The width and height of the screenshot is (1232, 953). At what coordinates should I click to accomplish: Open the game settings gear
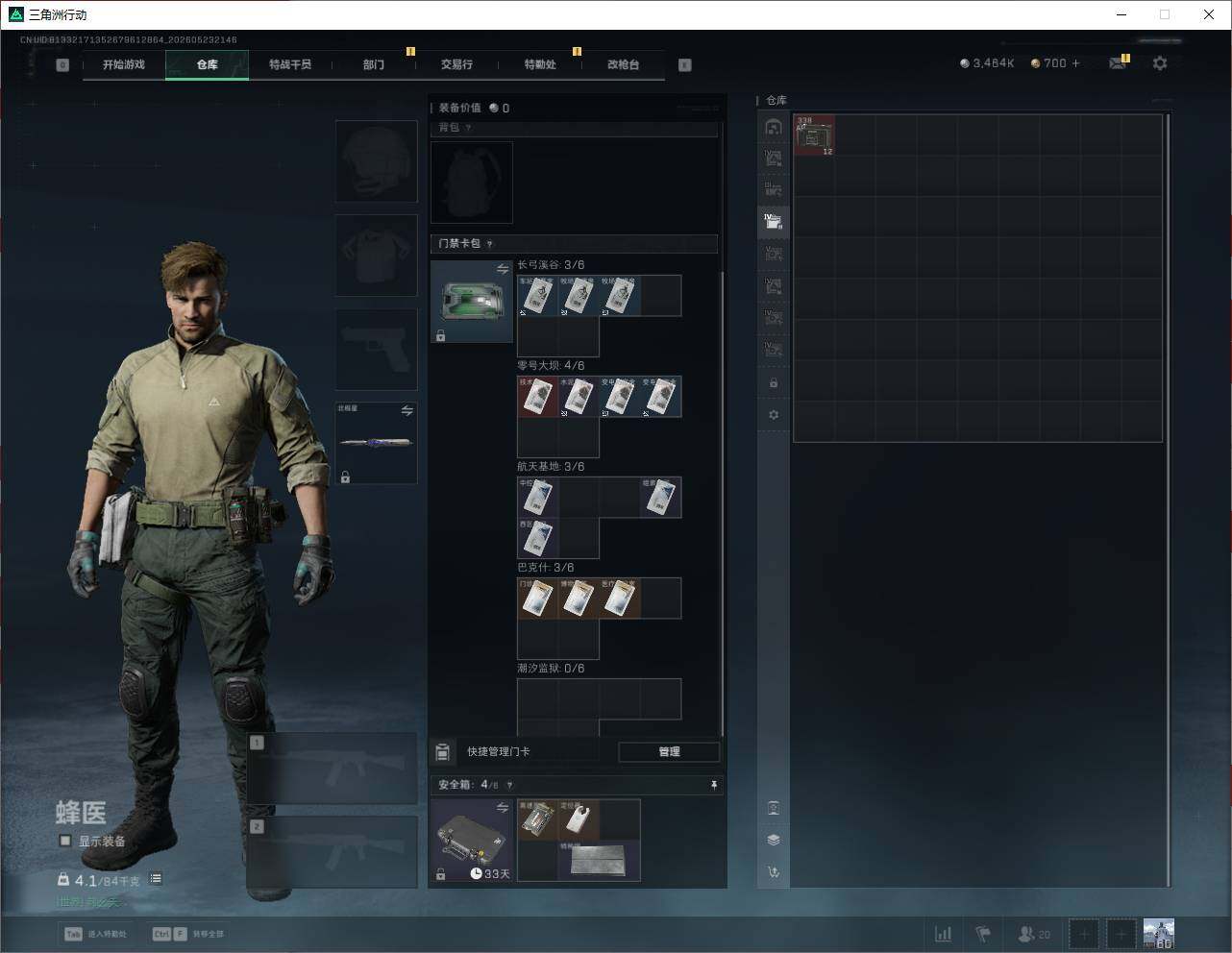click(x=1160, y=63)
